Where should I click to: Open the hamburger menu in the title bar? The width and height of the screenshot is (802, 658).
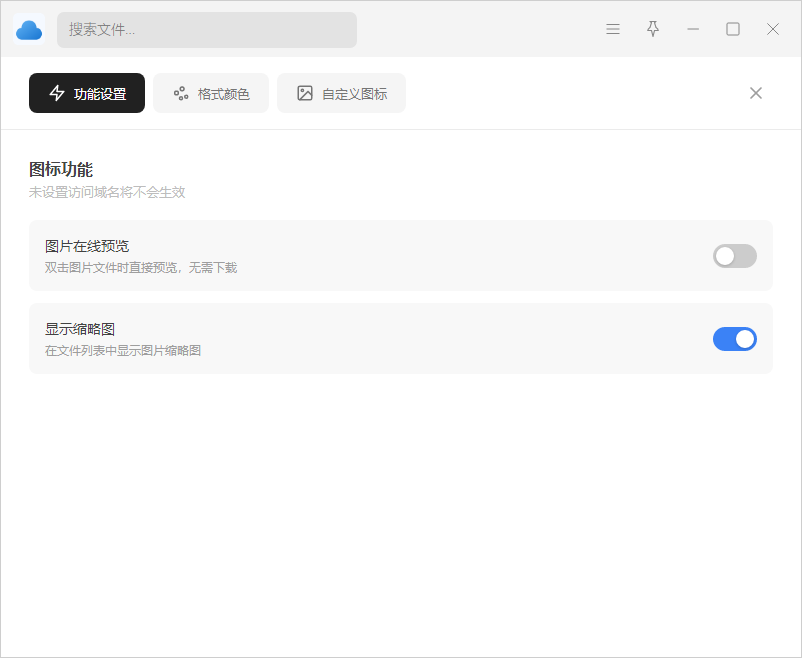(613, 29)
